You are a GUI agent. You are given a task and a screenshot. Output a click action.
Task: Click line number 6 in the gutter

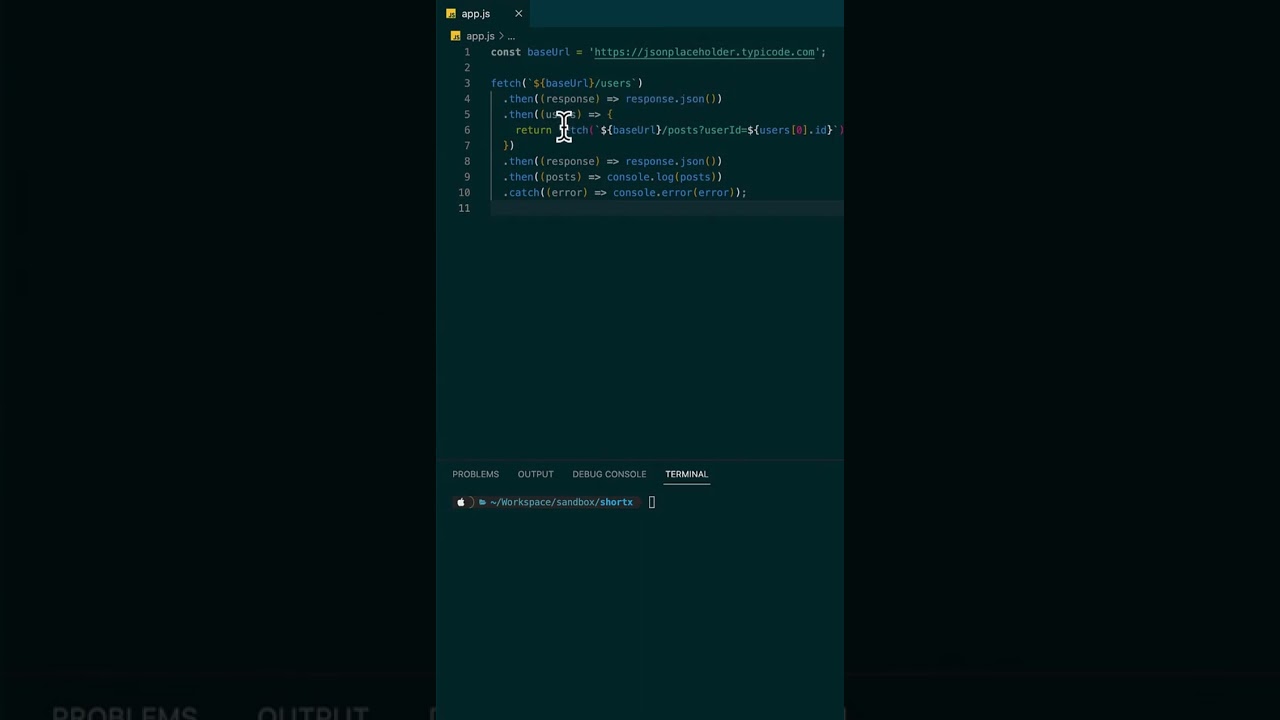pyautogui.click(x=467, y=130)
